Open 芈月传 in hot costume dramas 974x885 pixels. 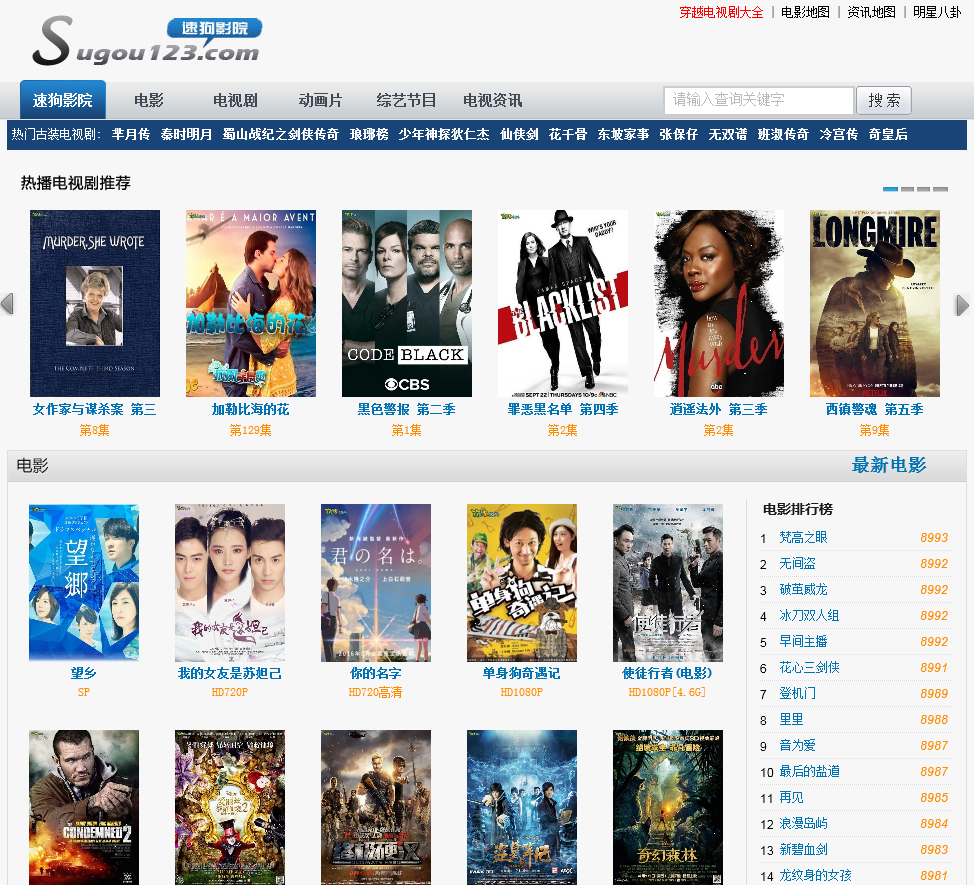click(x=131, y=134)
